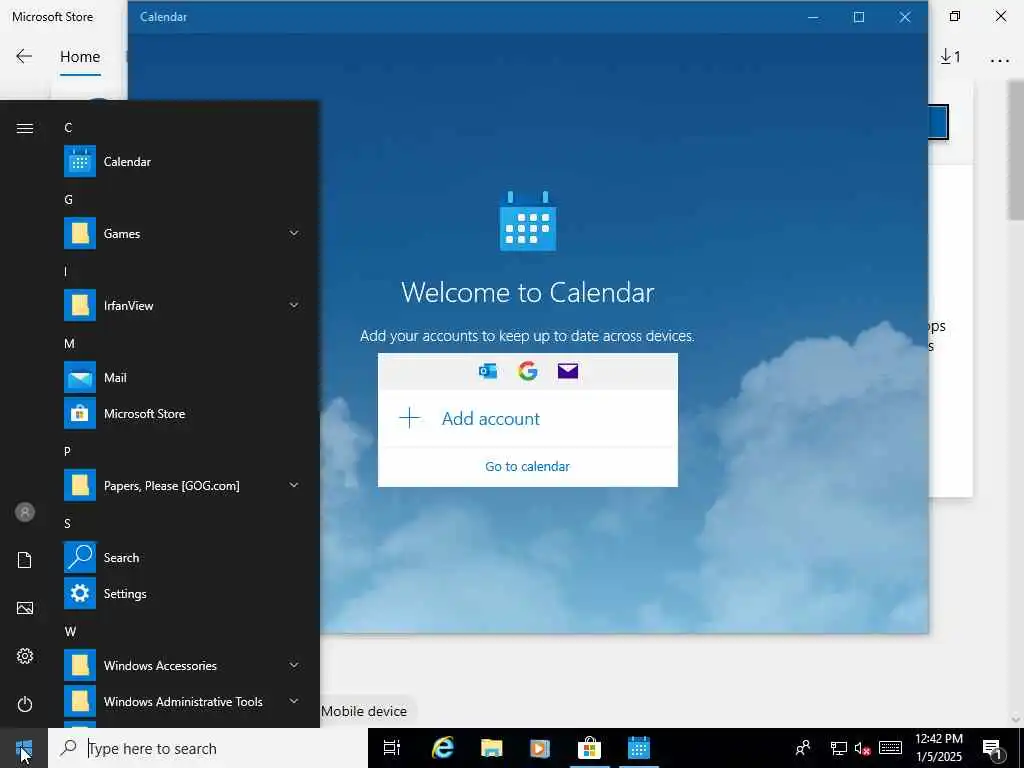1024x768 pixels.
Task: Click the Windows Start button
Action: (24, 748)
